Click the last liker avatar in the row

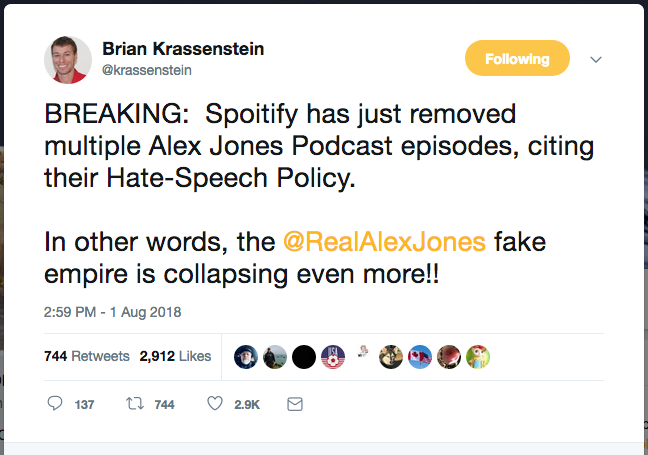click(478, 357)
